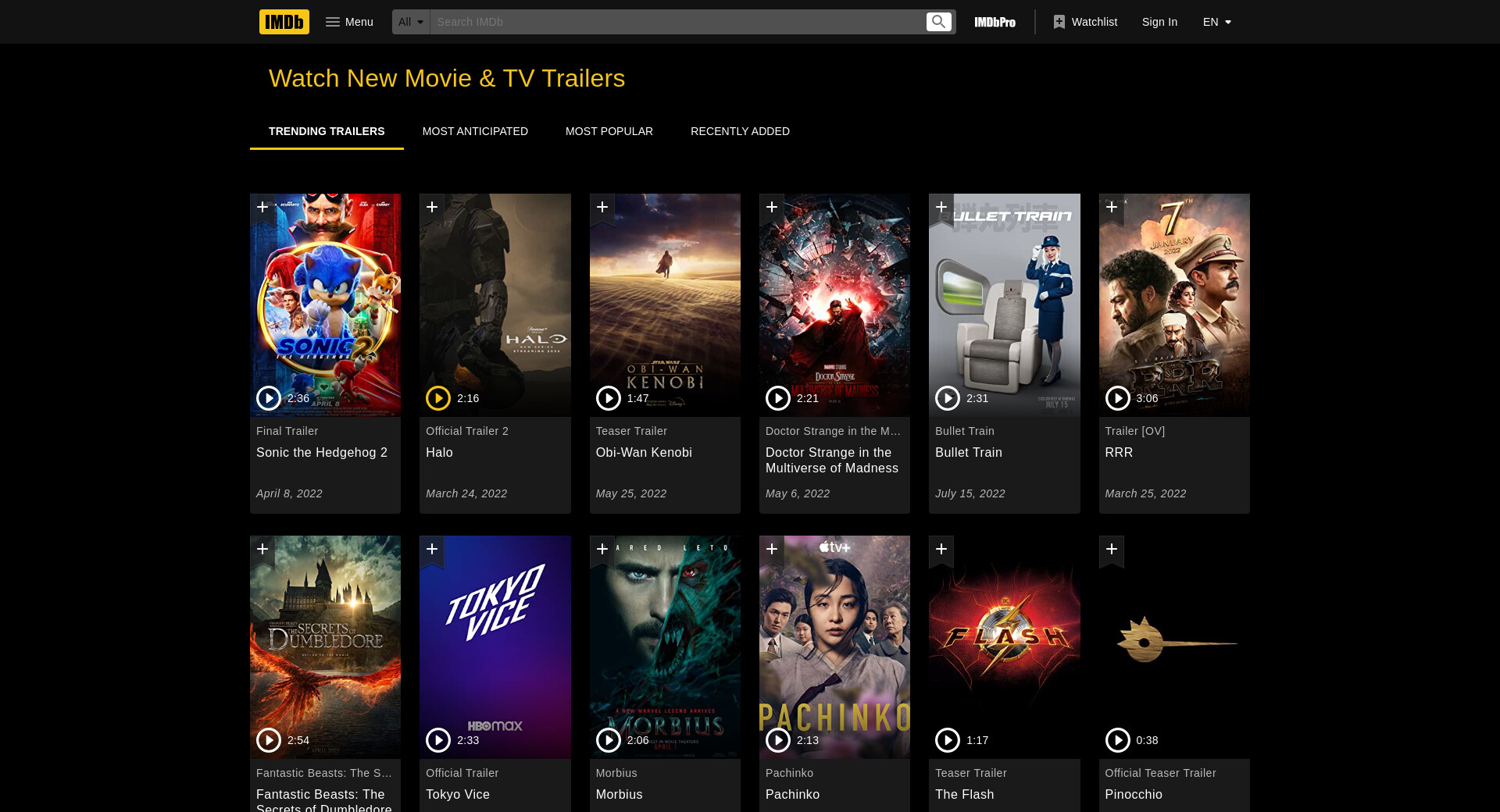Select the Most Popular tab

click(609, 131)
